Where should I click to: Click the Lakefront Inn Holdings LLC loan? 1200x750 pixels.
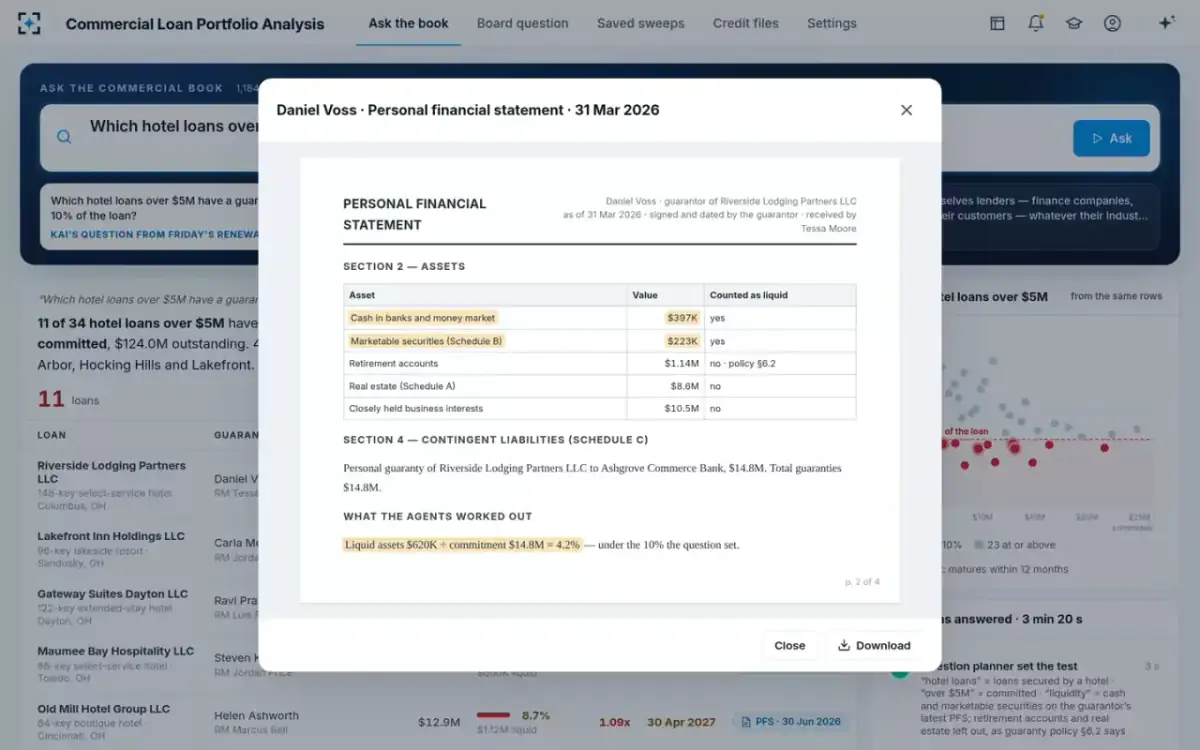pyautogui.click(x=111, y=537)
